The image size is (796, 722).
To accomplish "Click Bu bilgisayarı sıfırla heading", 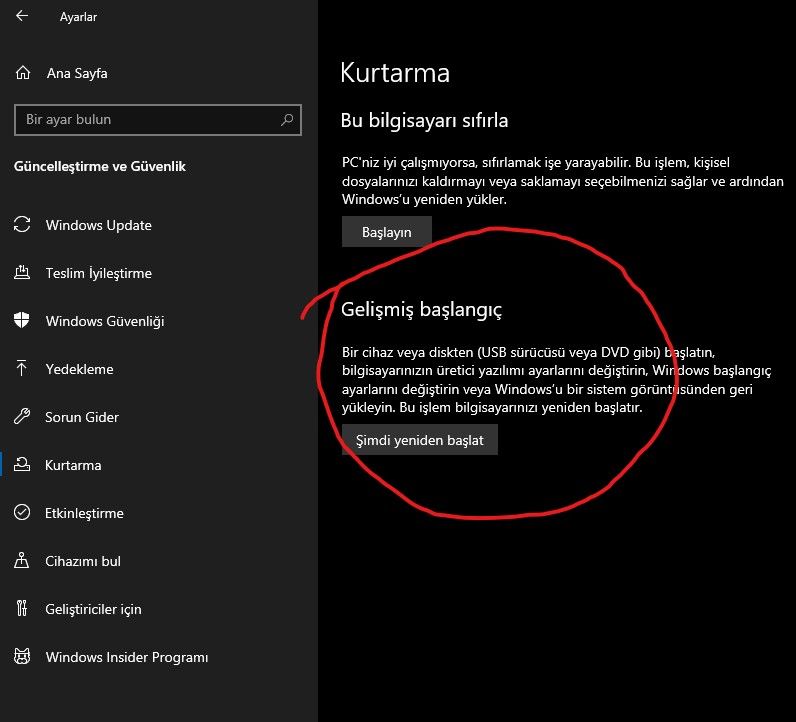I will pos(424,120).
